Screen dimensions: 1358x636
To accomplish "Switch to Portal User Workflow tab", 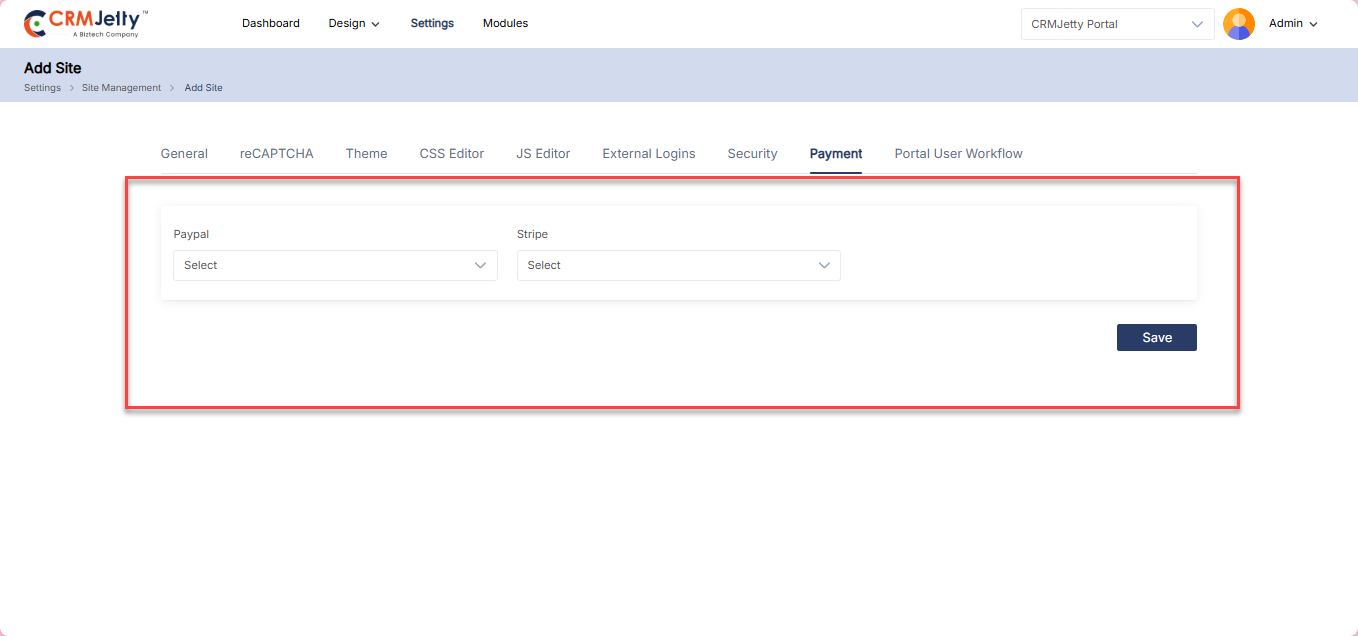I will point(958,153).
